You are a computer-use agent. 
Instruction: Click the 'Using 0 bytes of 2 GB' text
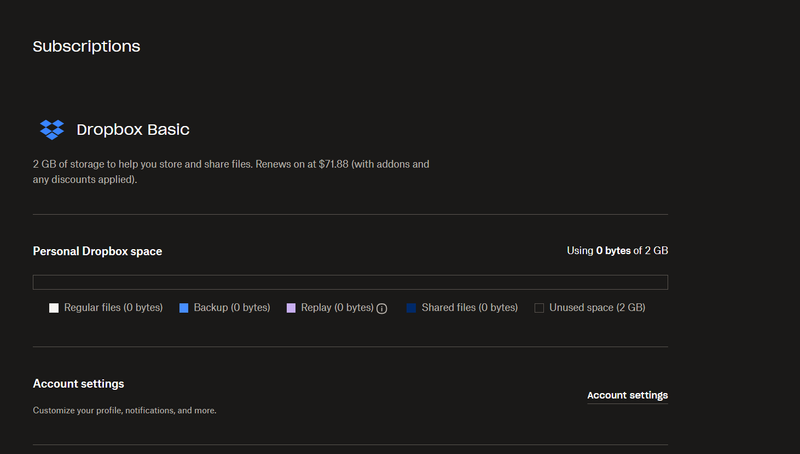(617, 251)
